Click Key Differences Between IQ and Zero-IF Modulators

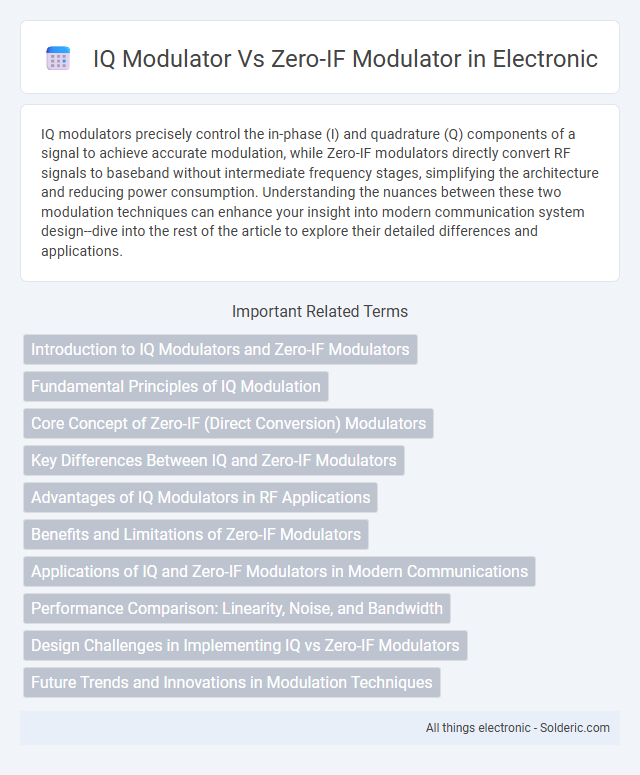[x=214, y=461]
